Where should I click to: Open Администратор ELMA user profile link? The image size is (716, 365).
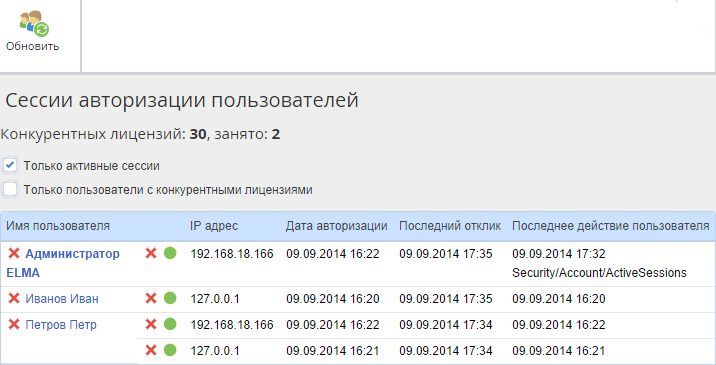point(63,263)
